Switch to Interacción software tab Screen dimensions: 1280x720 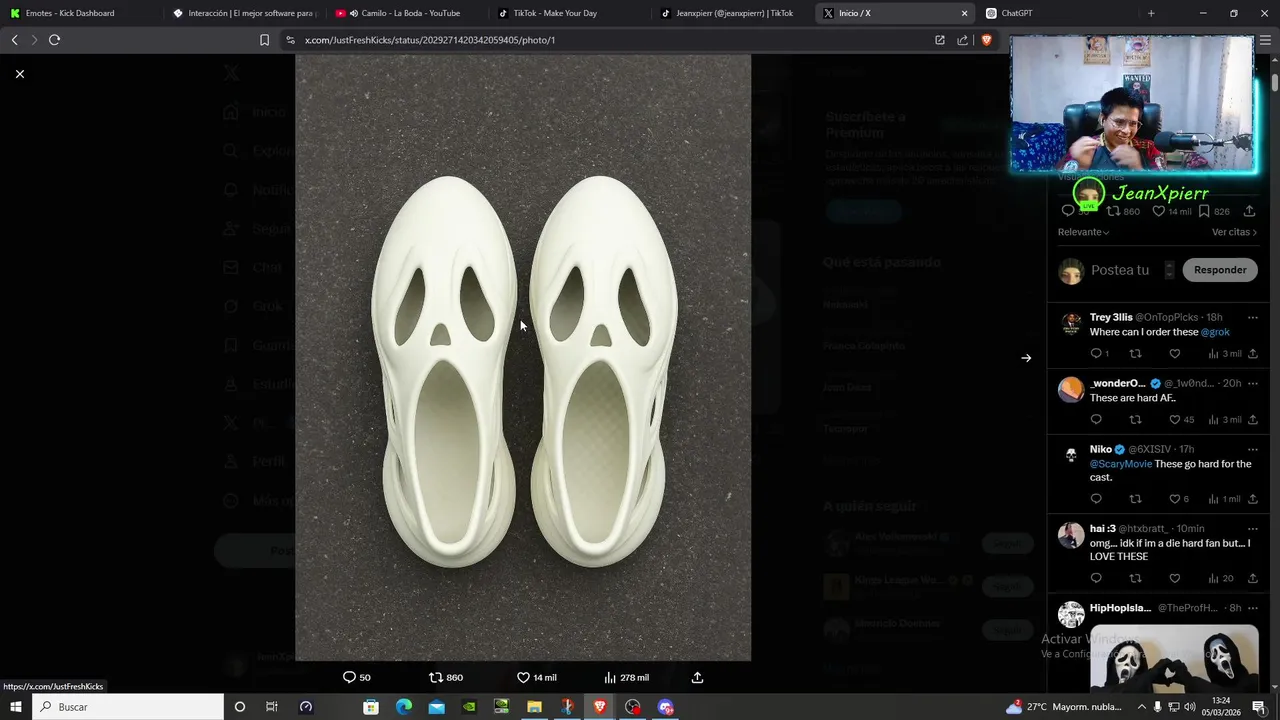click(x=245, y=13)
